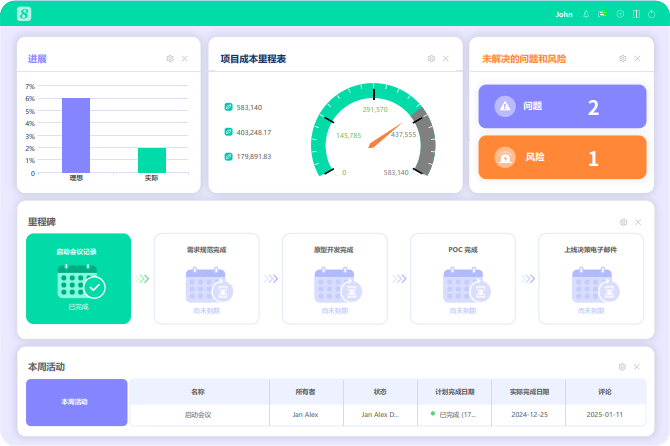The width and height of the screenshot is (670, 446).
Task: Open settings gear of 进展 panel
Action: point(170,59)
